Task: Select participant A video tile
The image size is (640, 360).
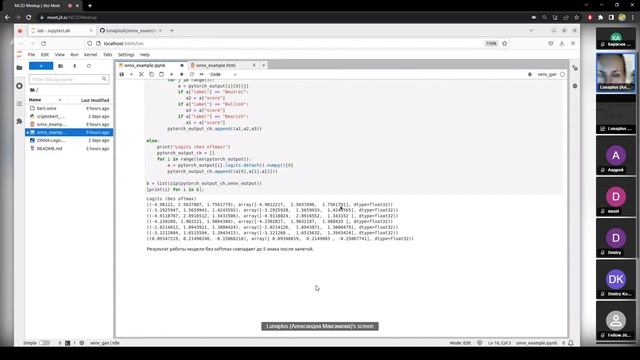Action: [x=616, y=155]
